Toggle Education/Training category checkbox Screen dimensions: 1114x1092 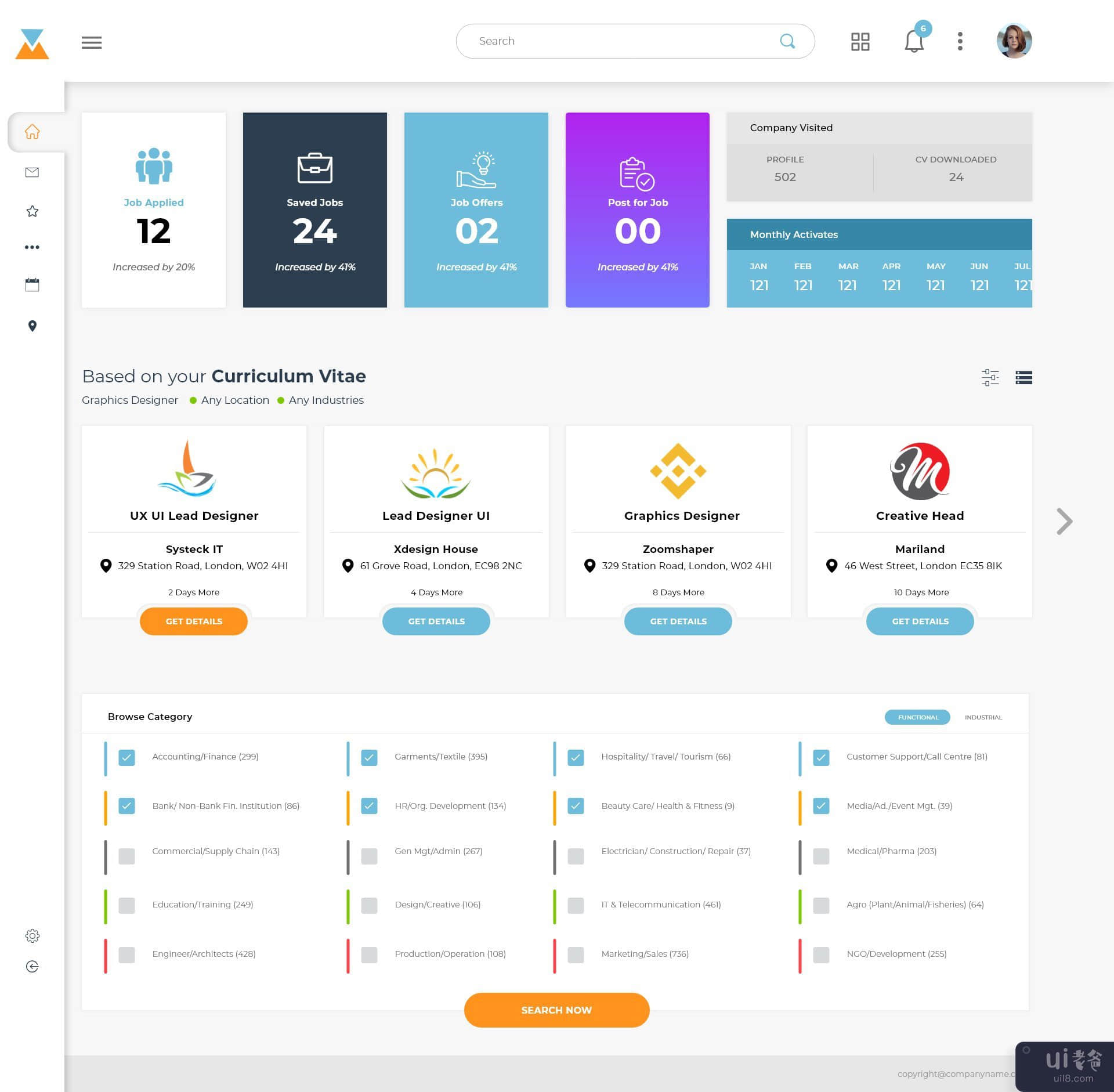127,904
